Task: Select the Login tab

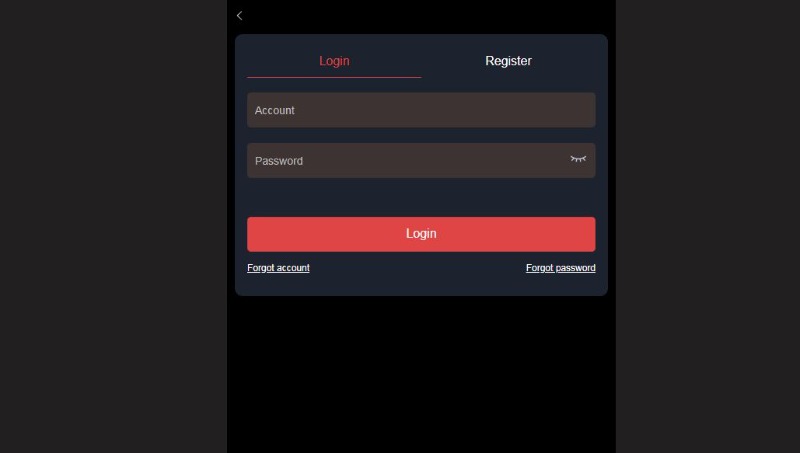Action: click(334, 61)
